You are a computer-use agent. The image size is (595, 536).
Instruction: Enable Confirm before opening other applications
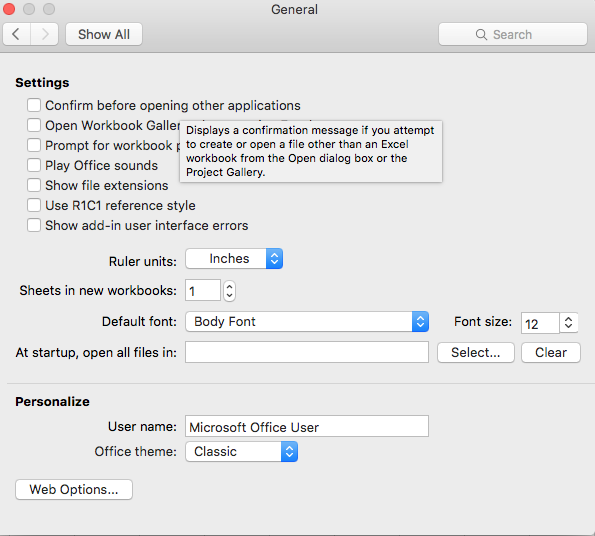pyautogui.click(x=34, y=105)
